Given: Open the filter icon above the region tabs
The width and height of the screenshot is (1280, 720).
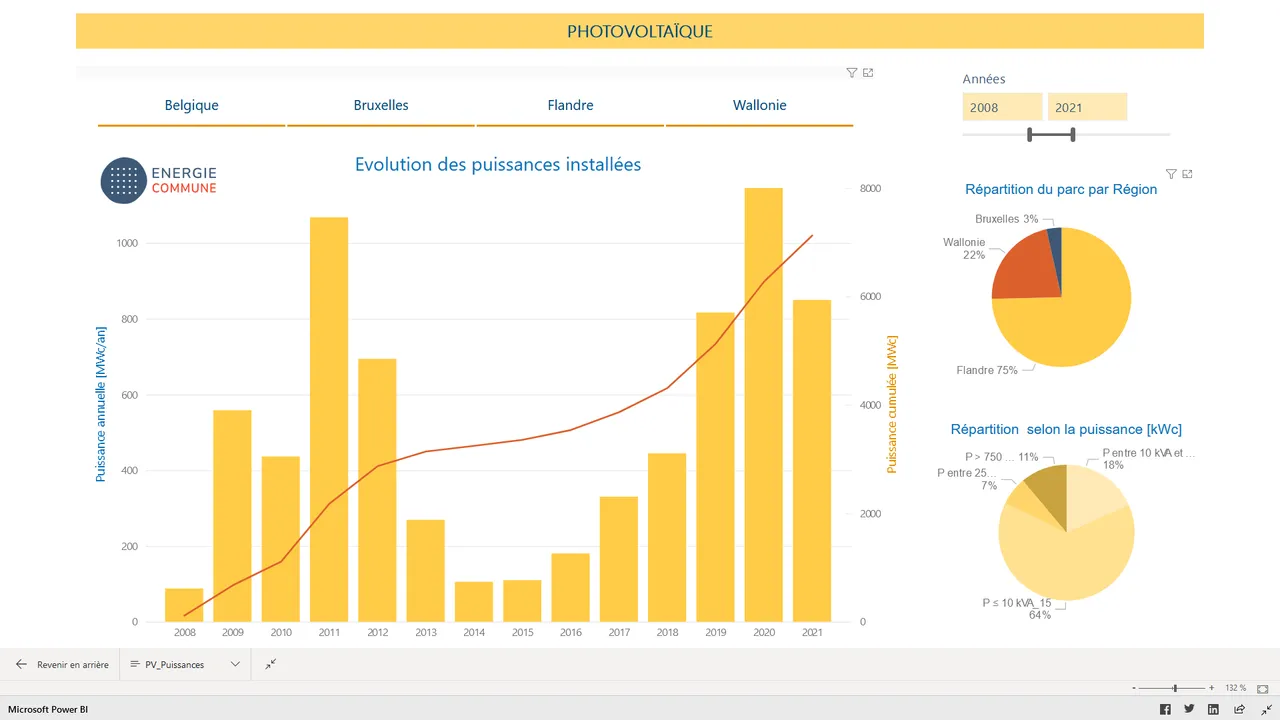Looking at the screenshot, I should (852, 73).
